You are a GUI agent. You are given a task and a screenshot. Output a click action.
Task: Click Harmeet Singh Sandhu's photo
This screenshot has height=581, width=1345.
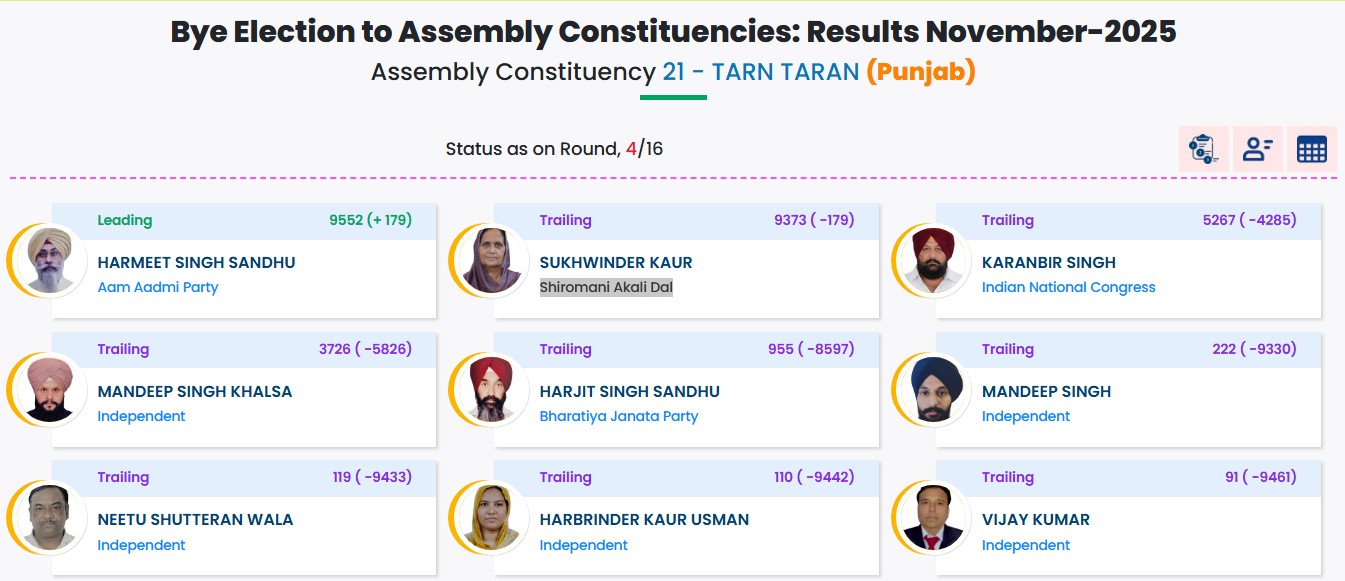[49, 261]
